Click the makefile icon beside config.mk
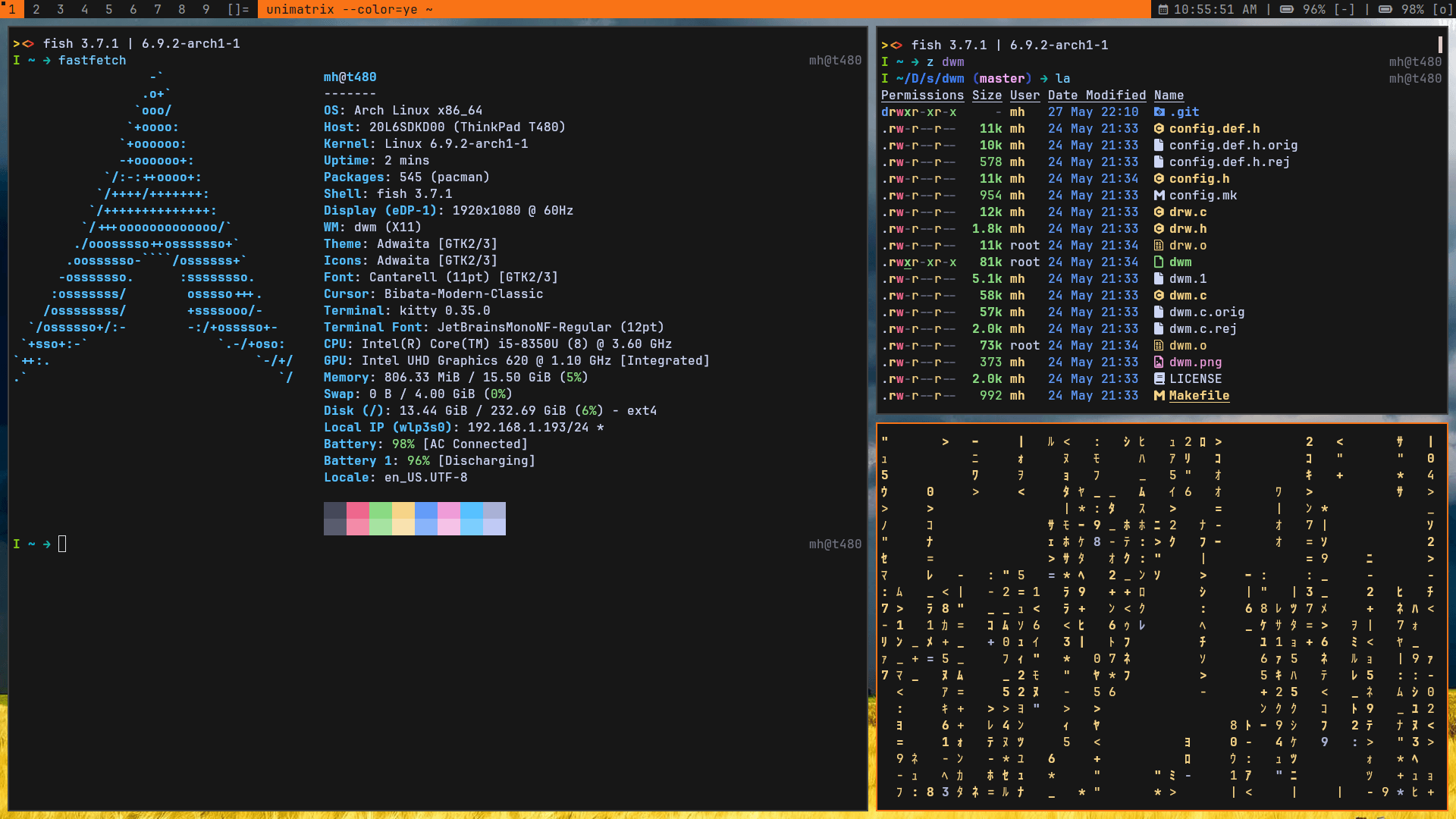Image resolution: width=1456 pixels, height=819 pixels. click(1159, 196)
